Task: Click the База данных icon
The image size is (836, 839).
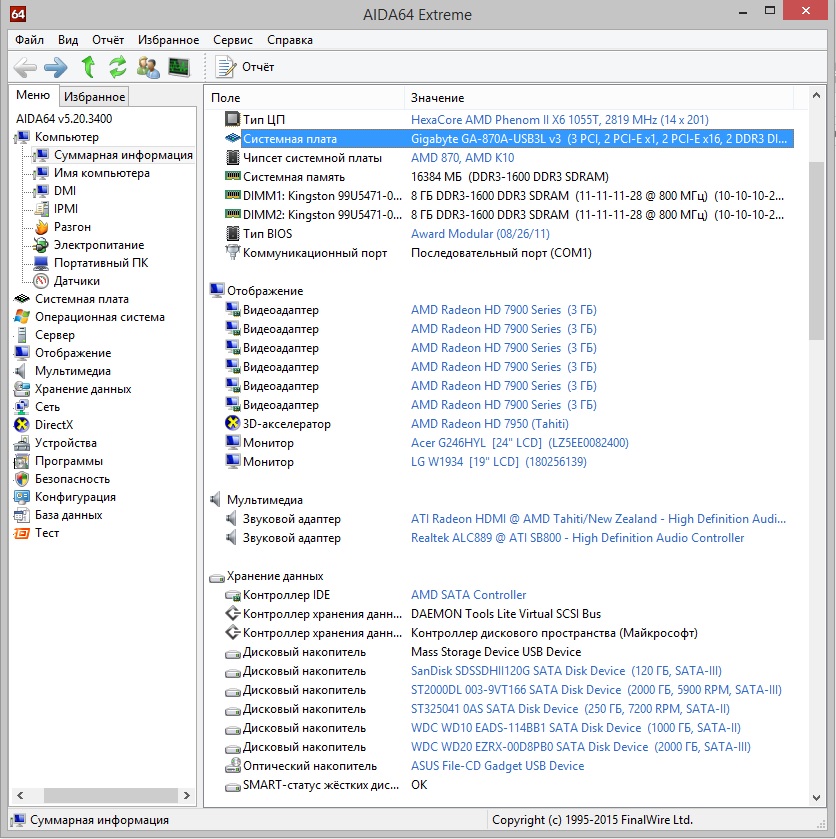Action: point(22,515)
